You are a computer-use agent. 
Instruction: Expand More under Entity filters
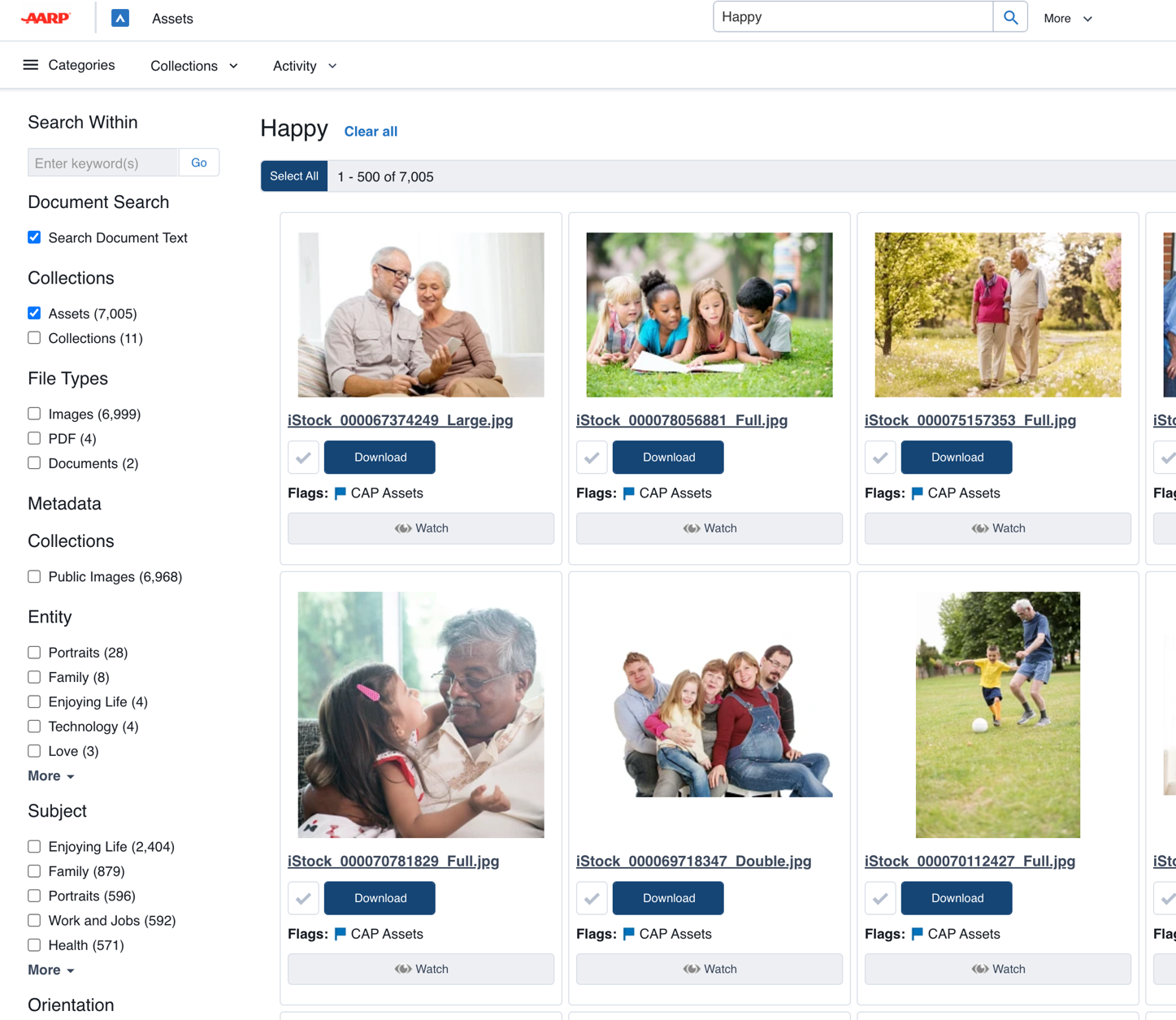(51, 776)
